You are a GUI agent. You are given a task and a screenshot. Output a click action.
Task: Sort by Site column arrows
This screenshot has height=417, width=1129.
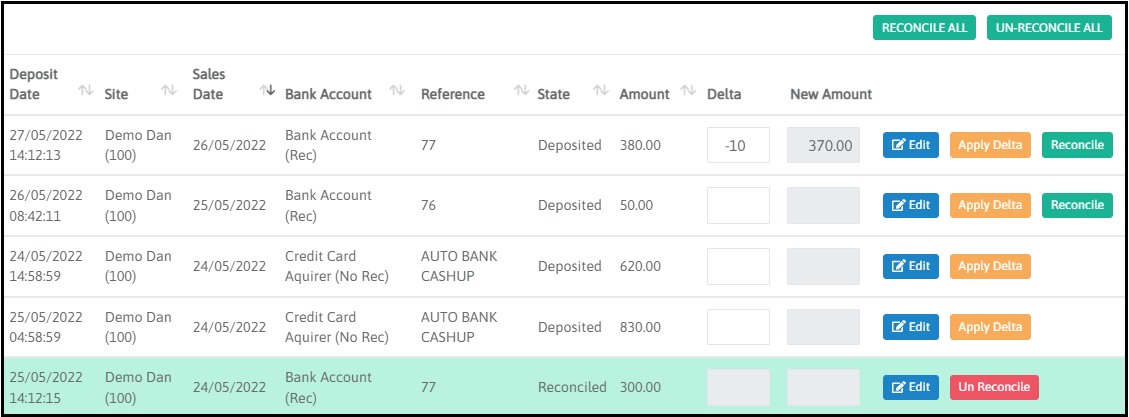[169, 91]
